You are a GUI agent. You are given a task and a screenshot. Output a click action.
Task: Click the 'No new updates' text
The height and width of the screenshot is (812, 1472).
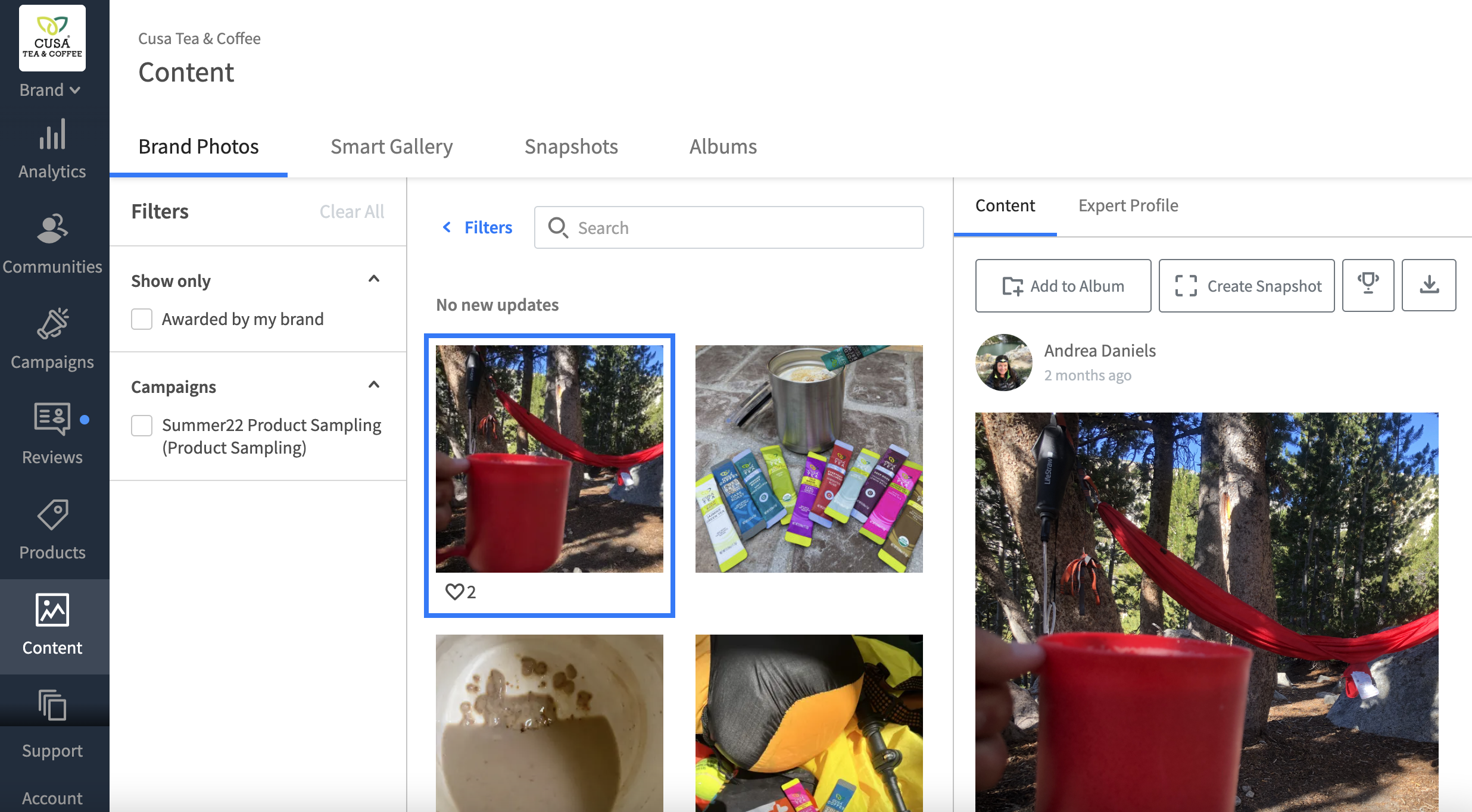point(497,305)
